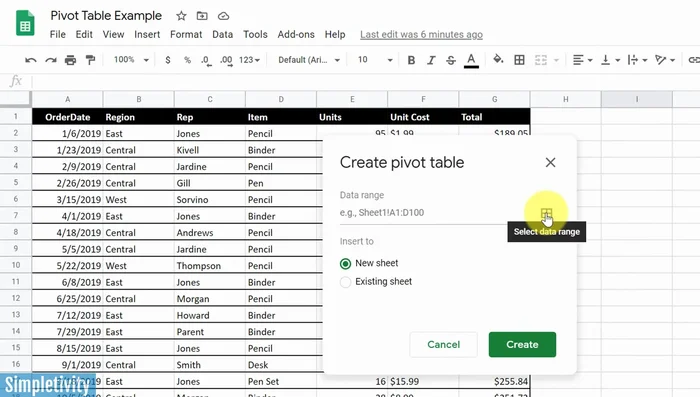The width and height of the screenshot is (700, 397).
Task: Select the cell containing Desk
Action: (281, 365)
